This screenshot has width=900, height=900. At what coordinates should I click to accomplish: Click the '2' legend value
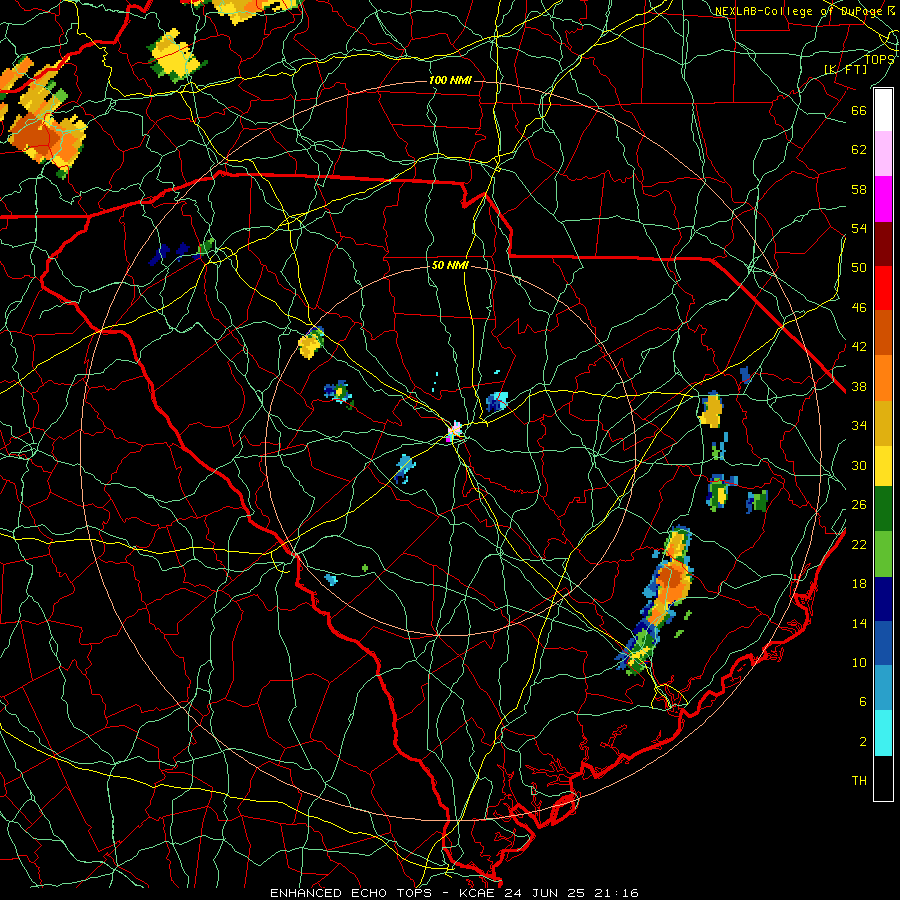[x=863, y=742]
